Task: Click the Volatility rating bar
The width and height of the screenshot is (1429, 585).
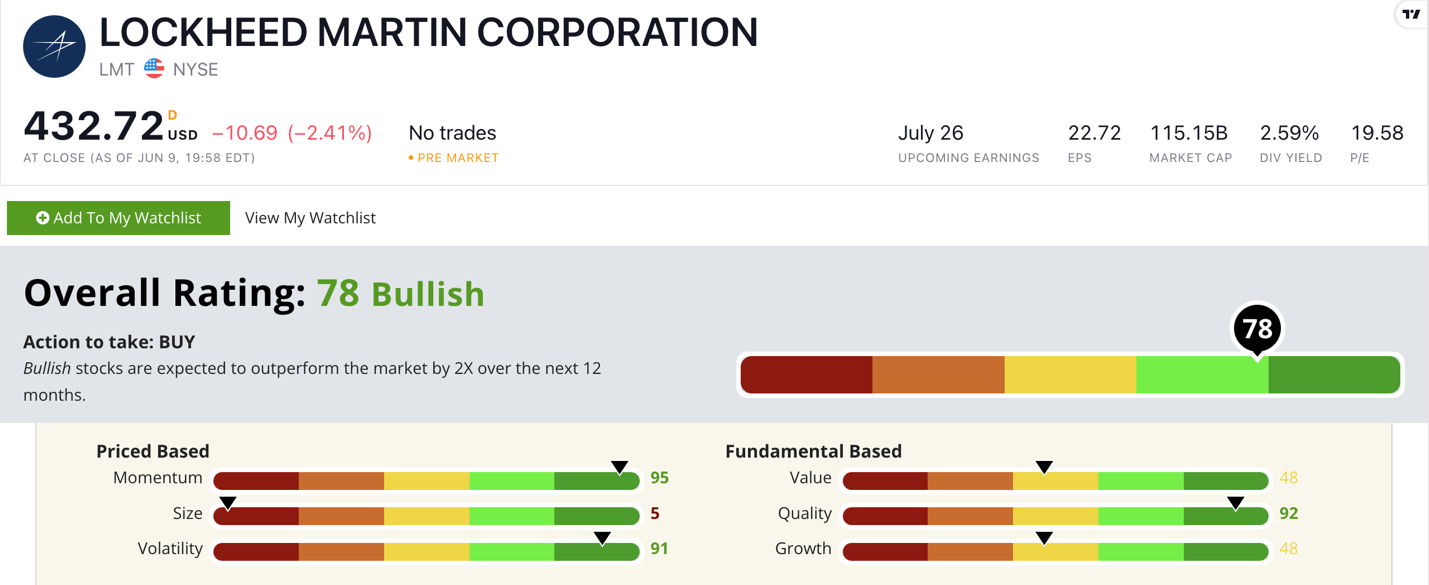Action: tap(426, 552)
